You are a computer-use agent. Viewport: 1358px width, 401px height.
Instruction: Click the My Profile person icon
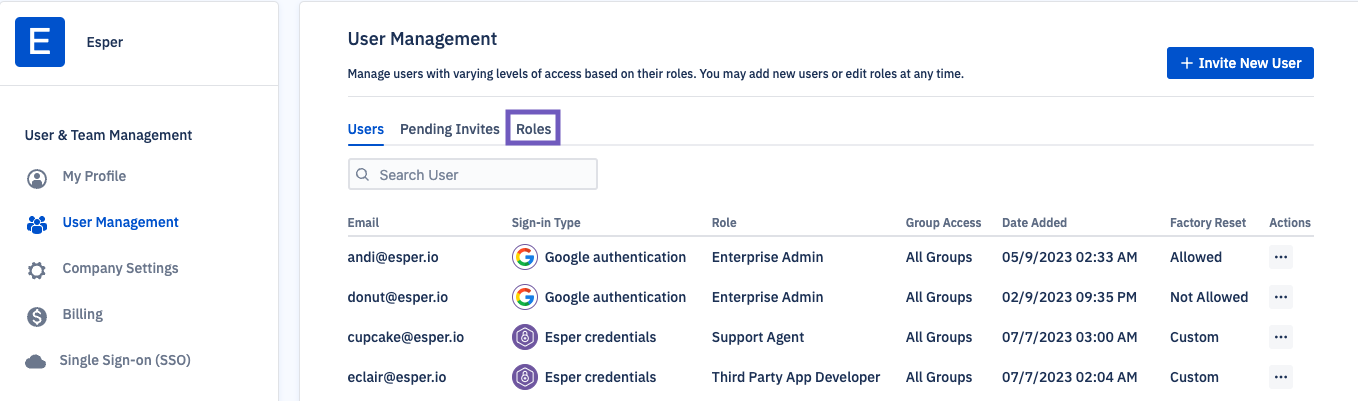(x=37, y=179)
